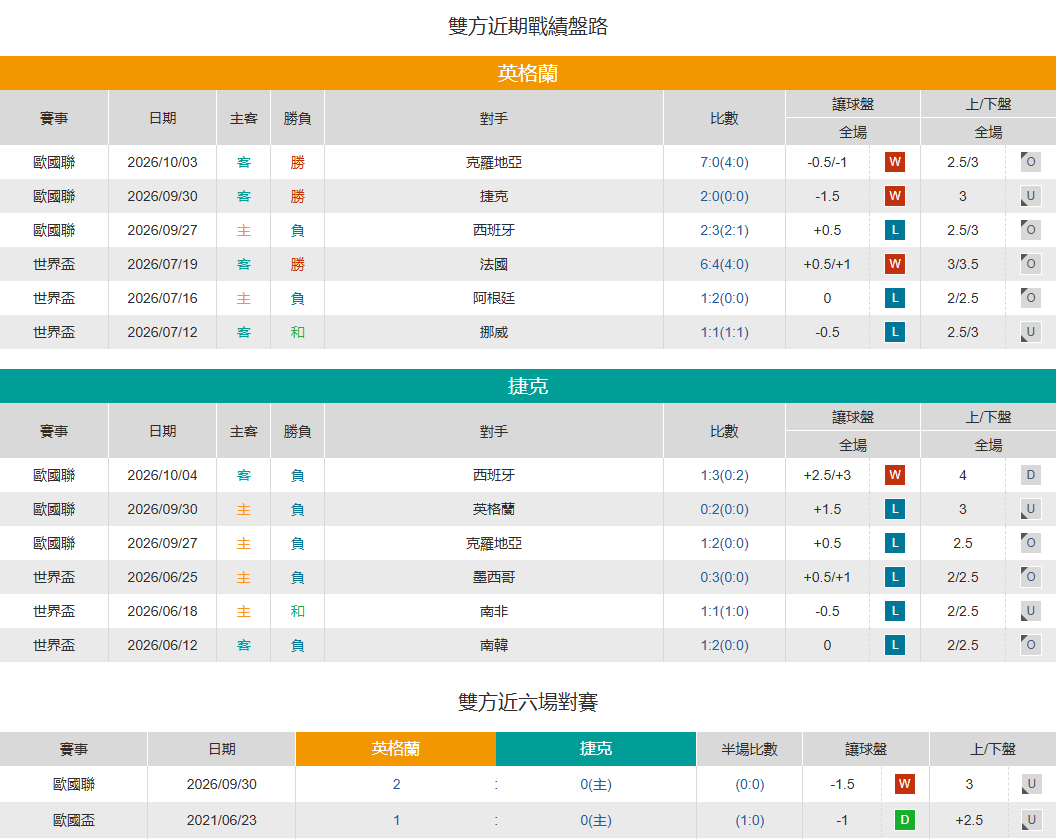Select the 2026/07/19 date cell

tap(162, 264)
